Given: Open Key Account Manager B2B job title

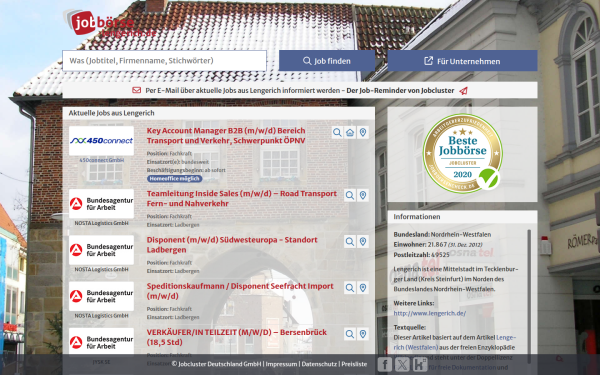Looking at the screenshot, I should (226, 135).
